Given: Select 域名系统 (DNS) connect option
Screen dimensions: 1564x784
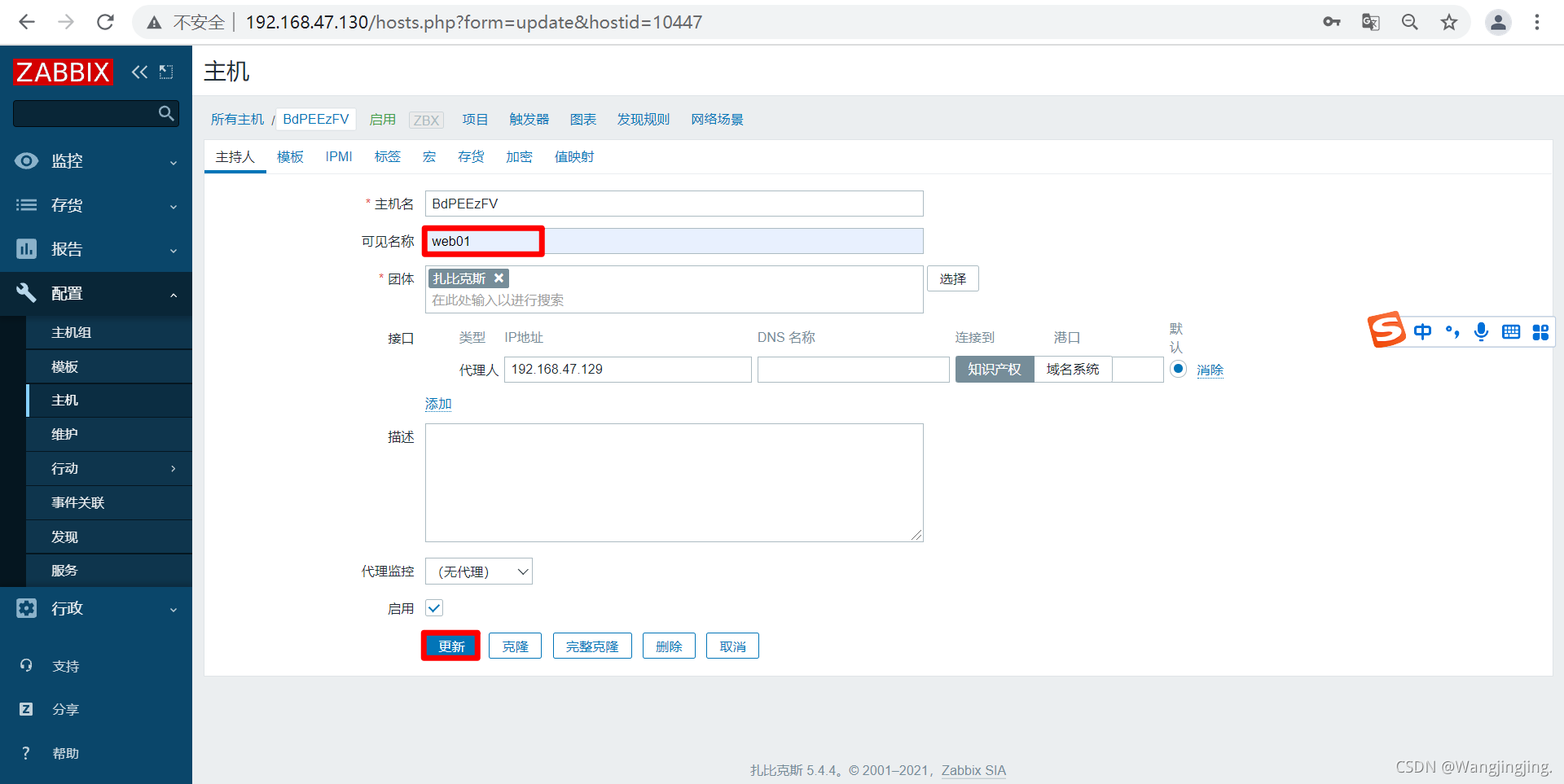Looking at the screenshot, I should click(x=1073, y=369).
